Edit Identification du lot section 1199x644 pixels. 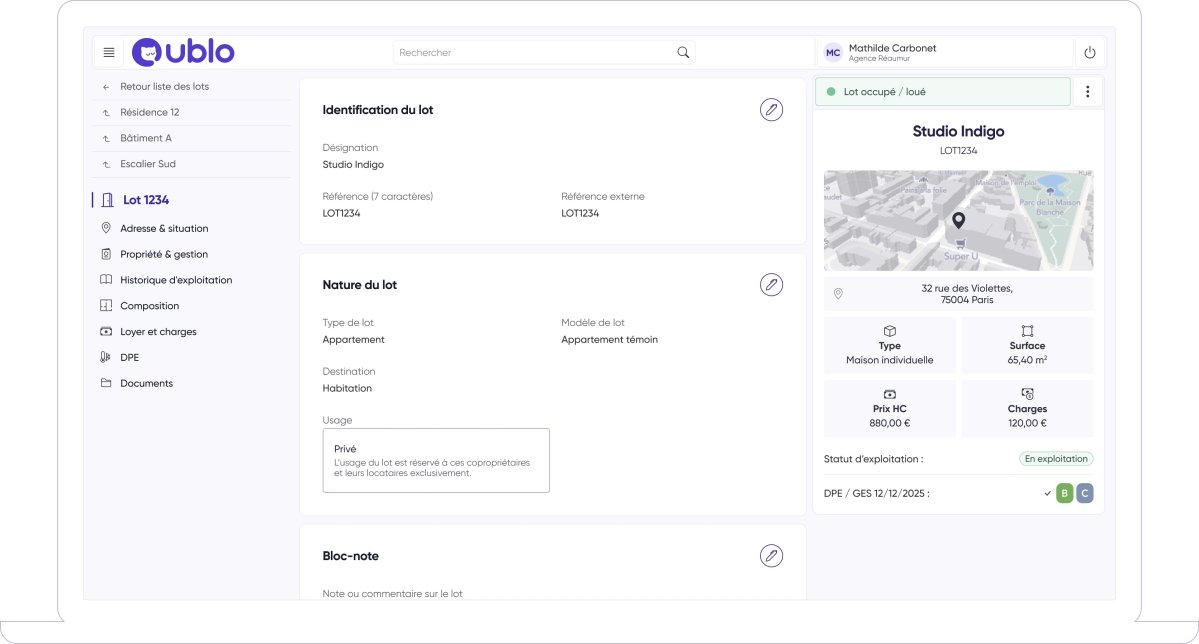[771, 110]
